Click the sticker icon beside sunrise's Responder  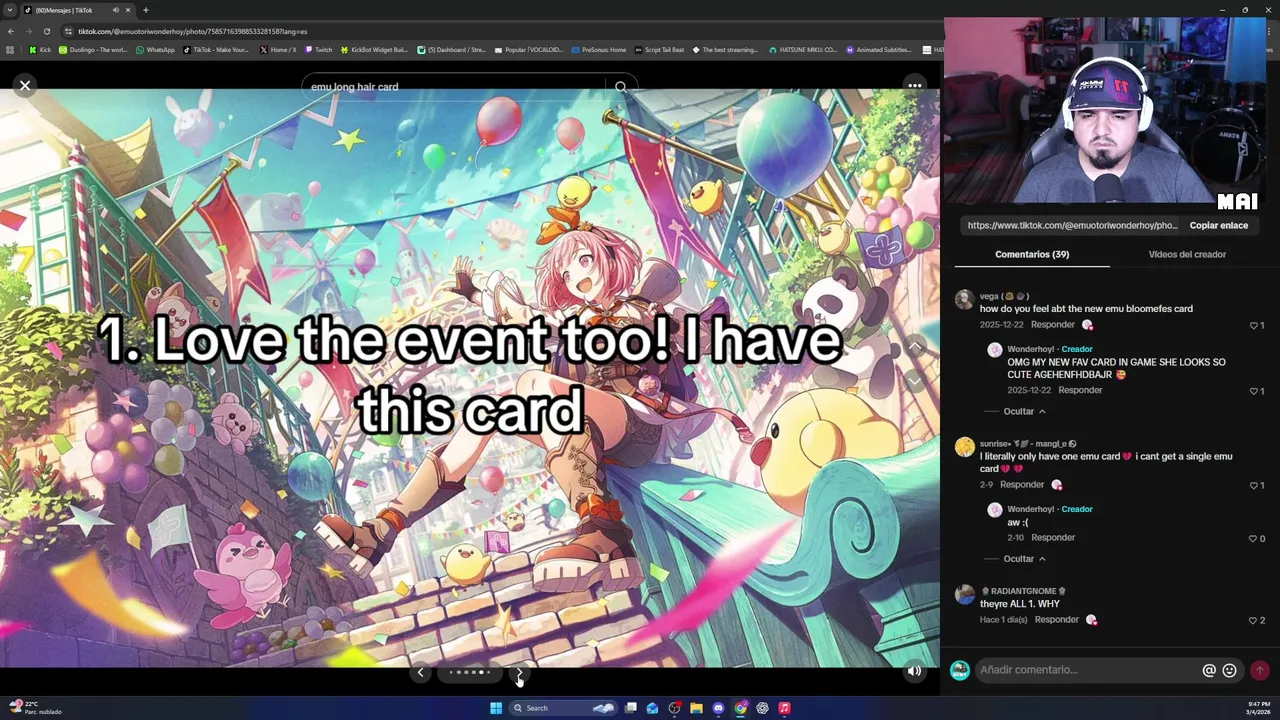pos(1056,485)
